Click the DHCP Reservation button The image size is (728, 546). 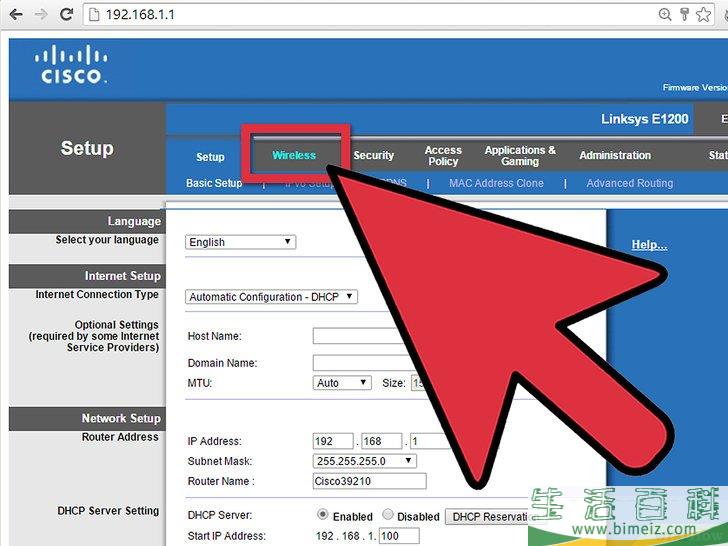pyautogui.click(x=488, y=516)
